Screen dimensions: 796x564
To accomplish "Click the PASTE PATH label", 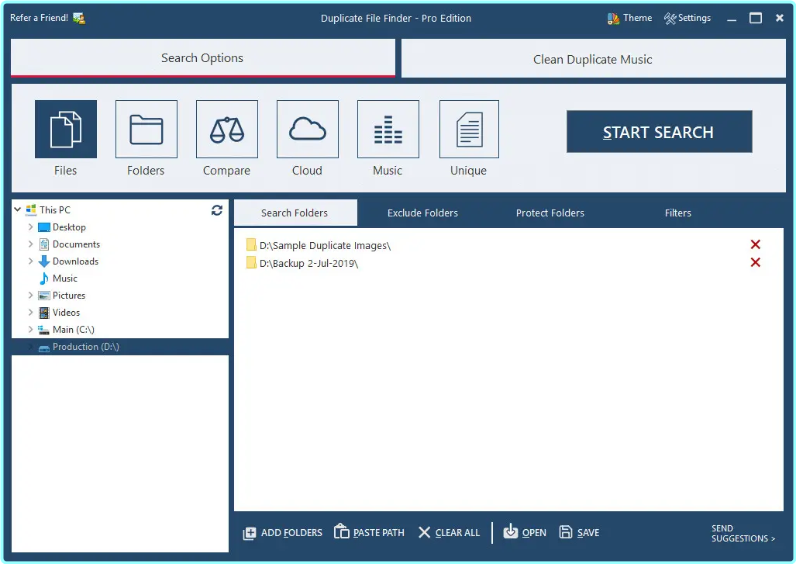I will 379,533.
